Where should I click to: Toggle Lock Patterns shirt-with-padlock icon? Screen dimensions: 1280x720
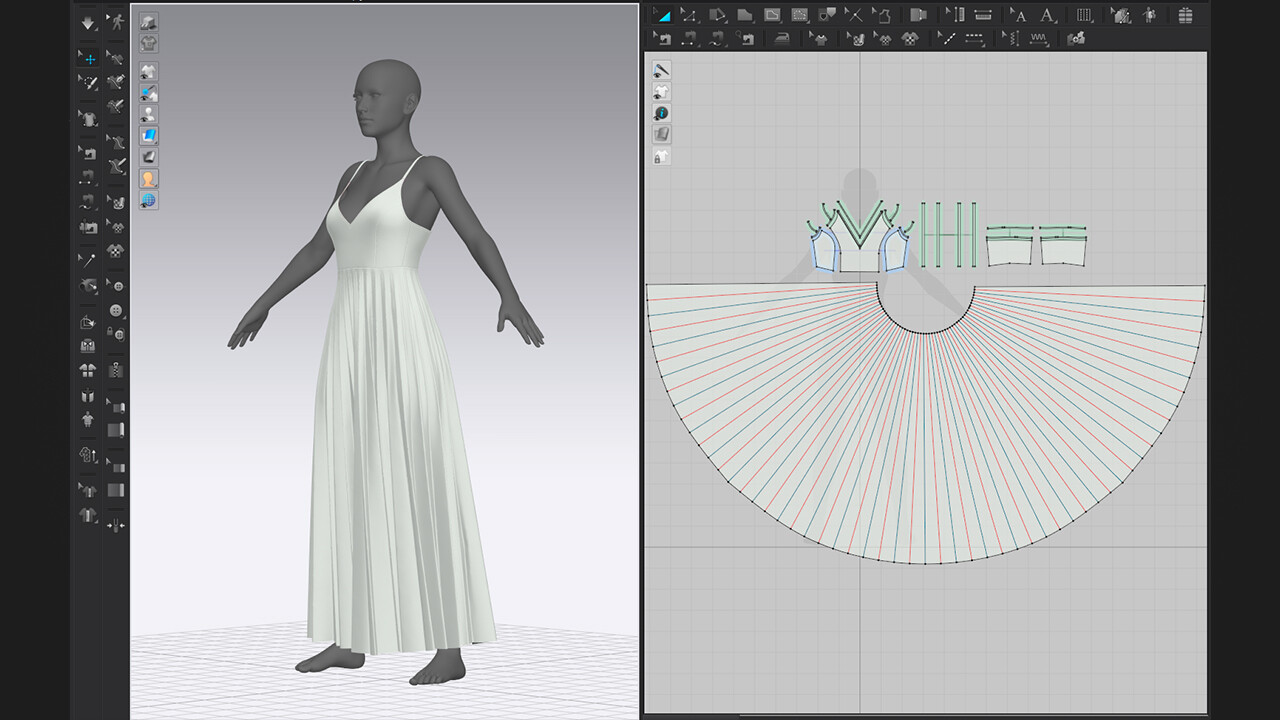click(x=661, y=156)
